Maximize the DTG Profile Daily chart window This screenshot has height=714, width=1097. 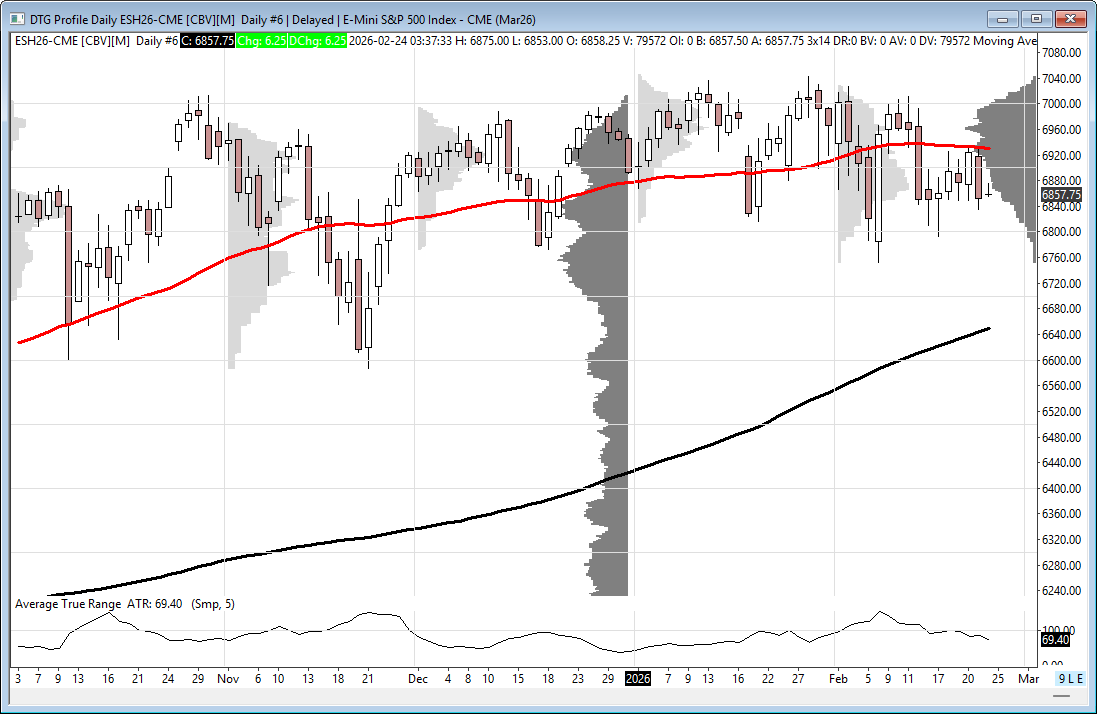(1036, 18)
